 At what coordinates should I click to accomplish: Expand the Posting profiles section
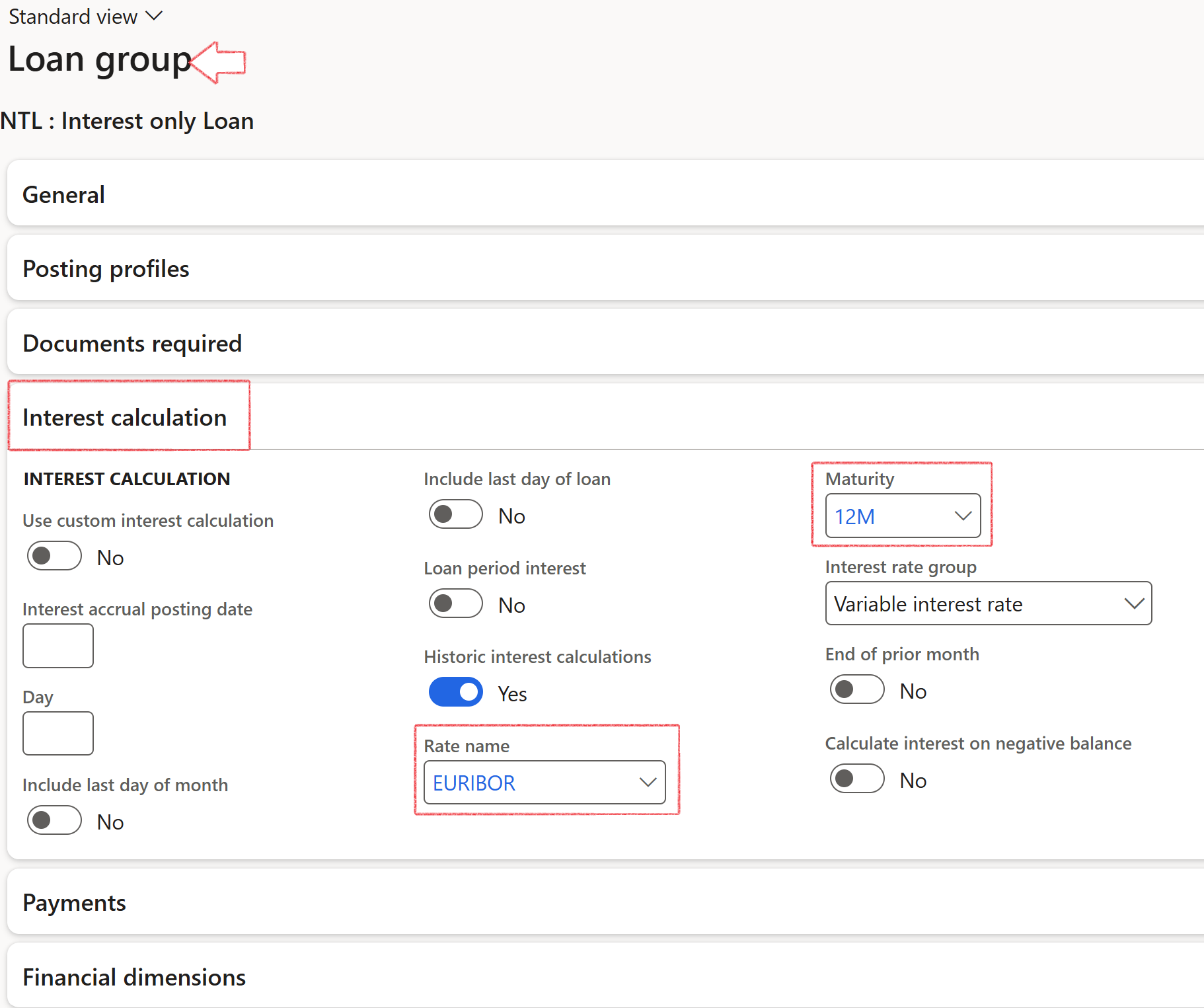pos(106,269)
